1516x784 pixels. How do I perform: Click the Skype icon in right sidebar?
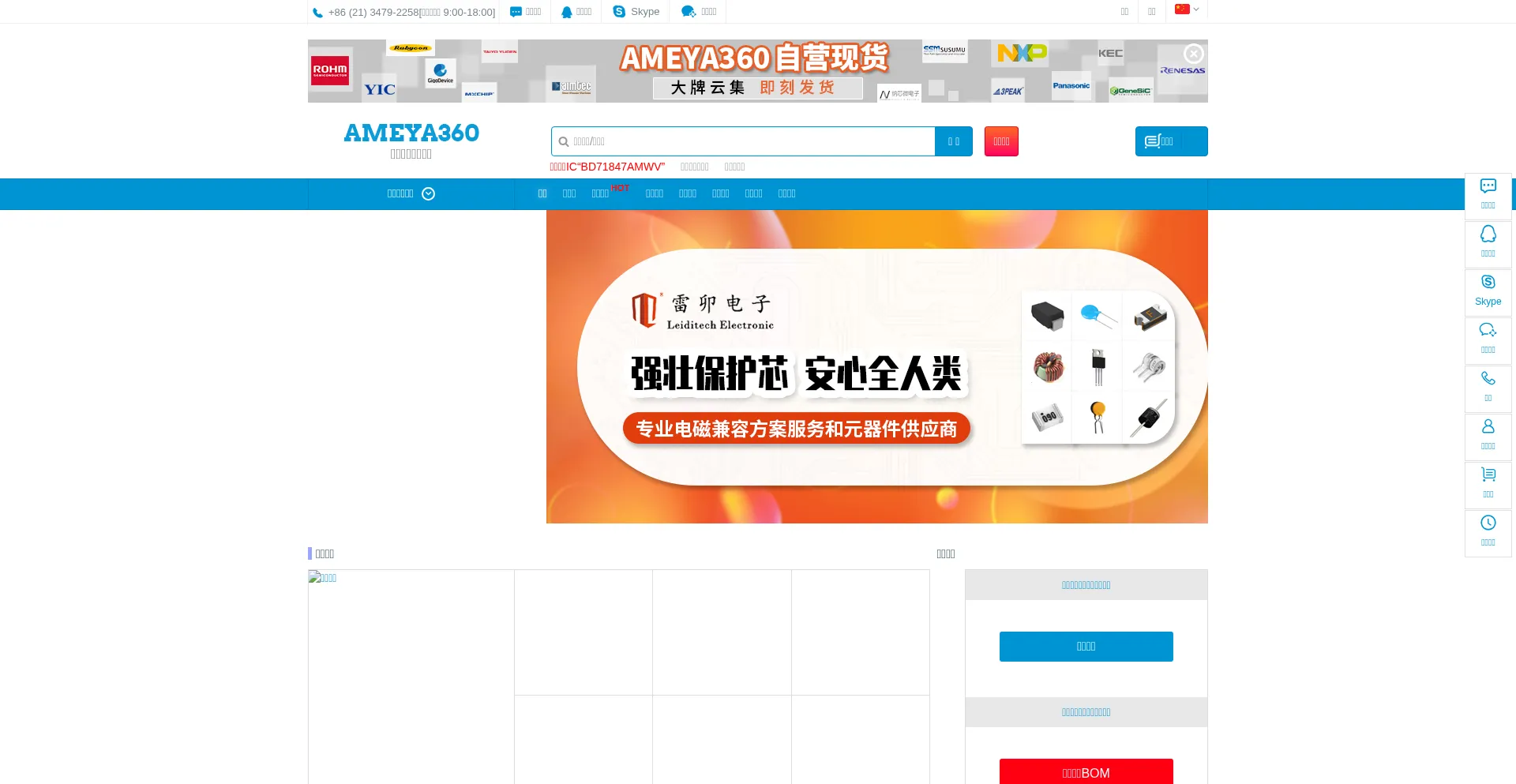click(x=1488, y=282)
